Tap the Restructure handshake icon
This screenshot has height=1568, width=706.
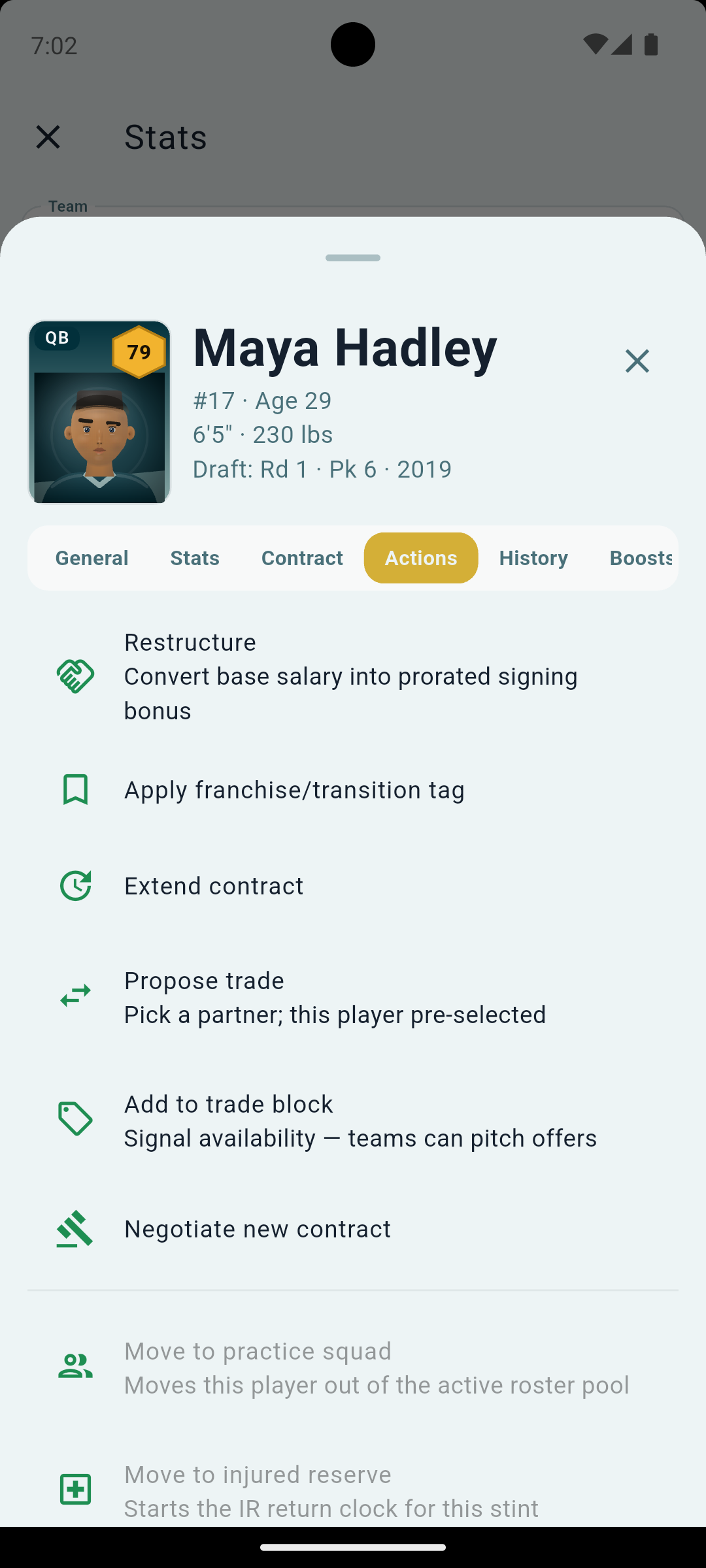(x=75, y=676)
